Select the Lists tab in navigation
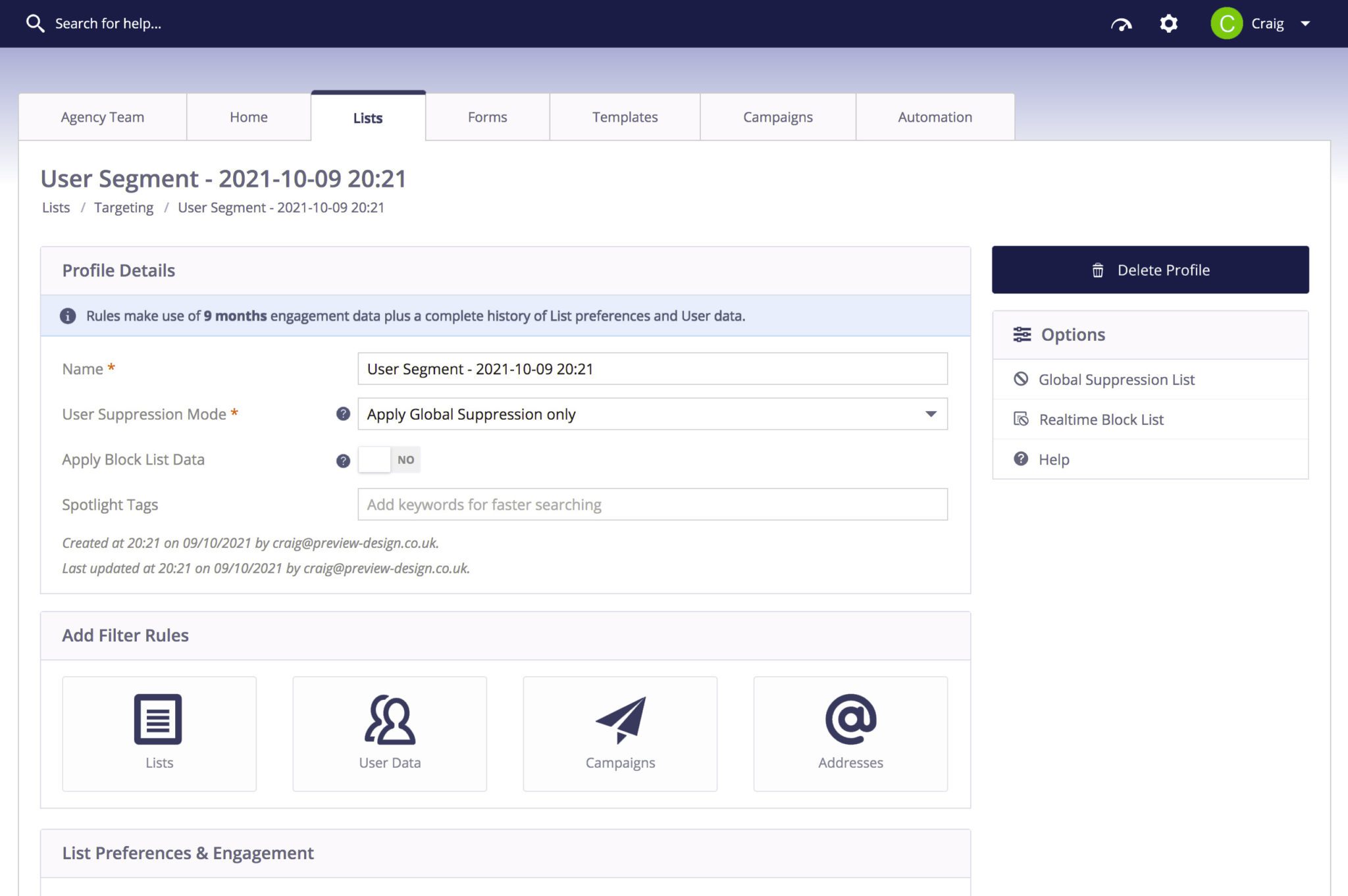The width and height of the screenshot is (1348, 896). click(x=367, y=117)
